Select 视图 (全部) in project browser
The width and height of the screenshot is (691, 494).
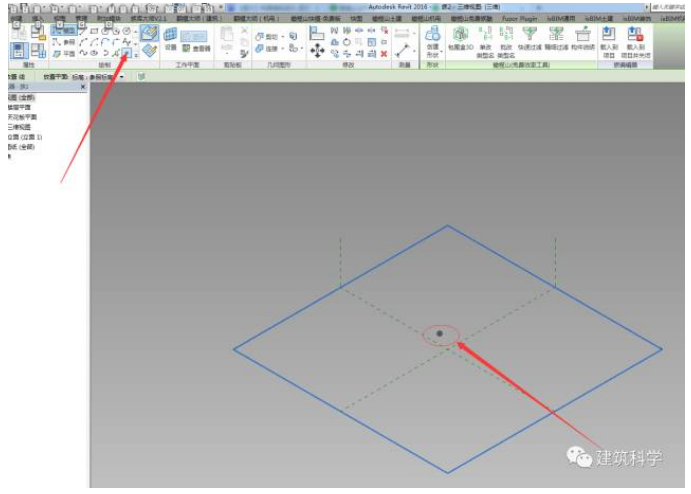tap(21, 97)
